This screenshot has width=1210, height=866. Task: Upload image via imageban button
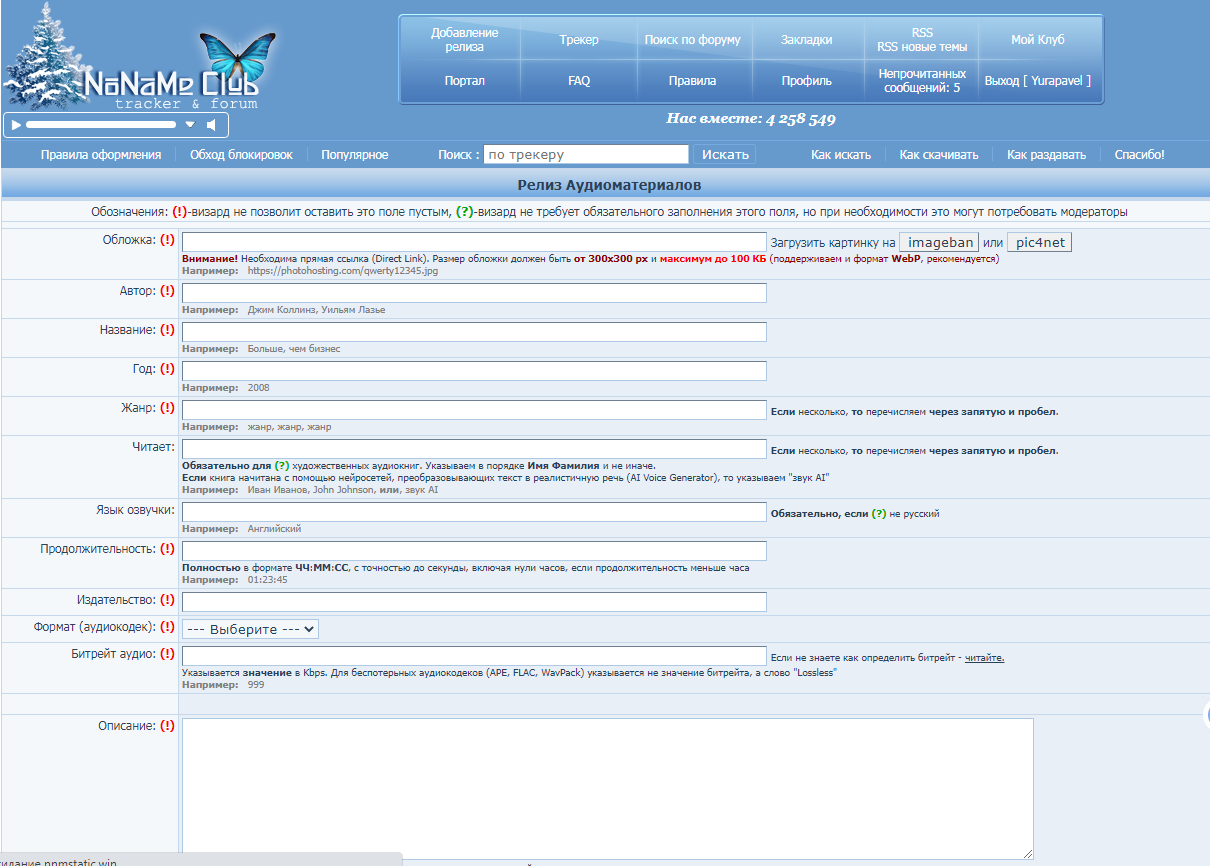tap(939, 242)
